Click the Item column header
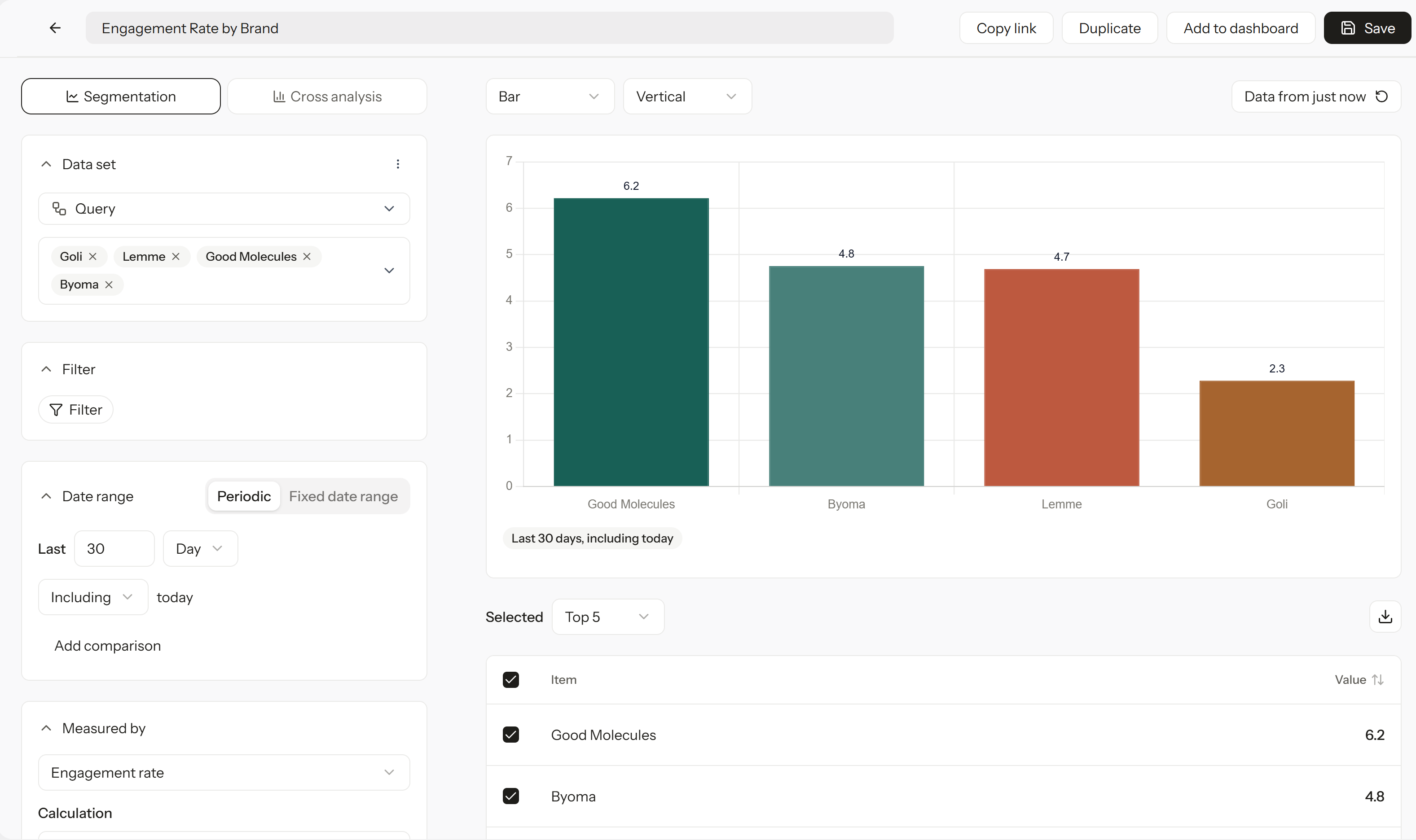Image resolution: width=1416 pixels, height=840 pixels. click(563, 680)
